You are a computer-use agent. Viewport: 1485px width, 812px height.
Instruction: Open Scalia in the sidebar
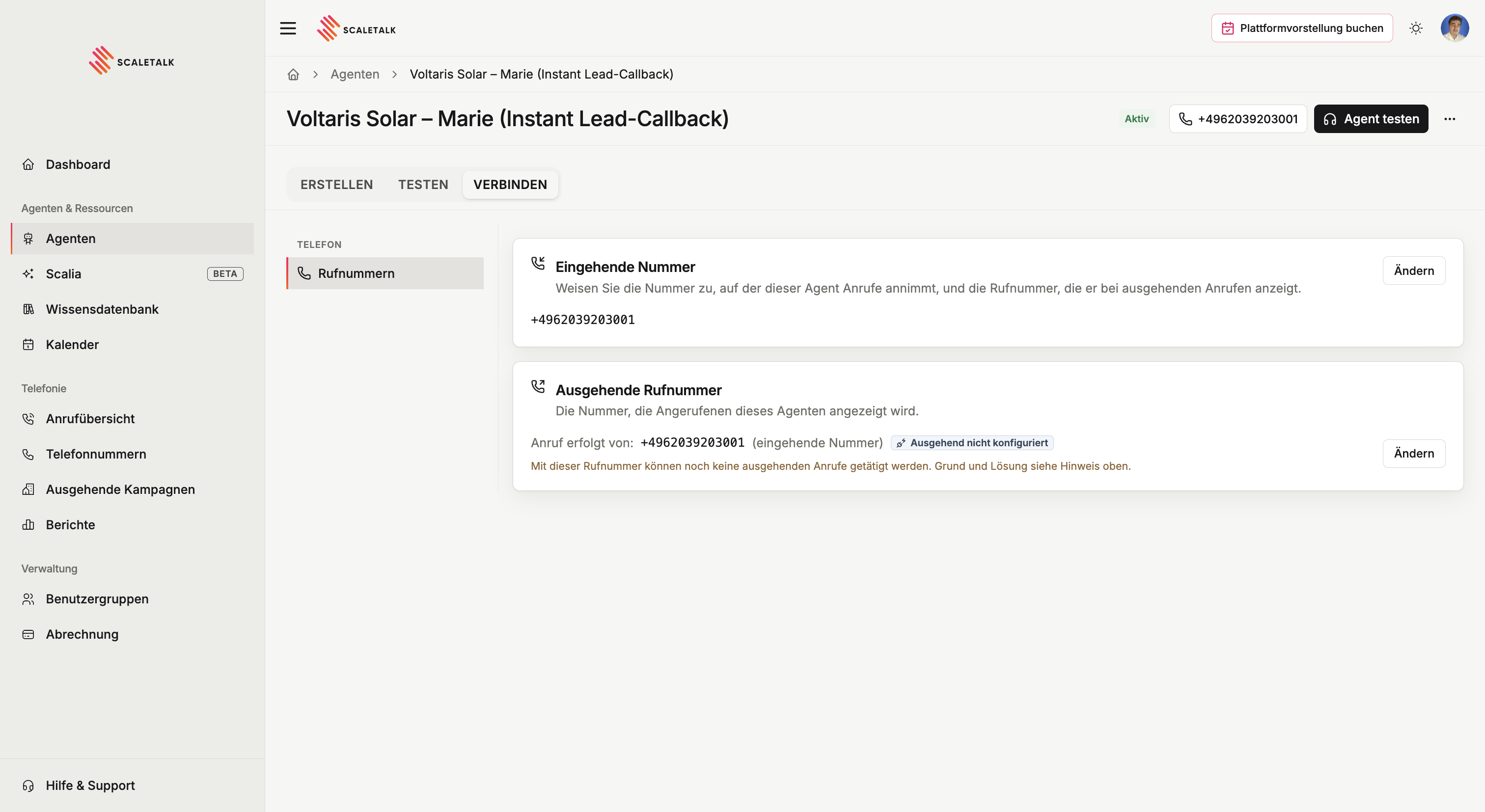[x=133, y=274]
